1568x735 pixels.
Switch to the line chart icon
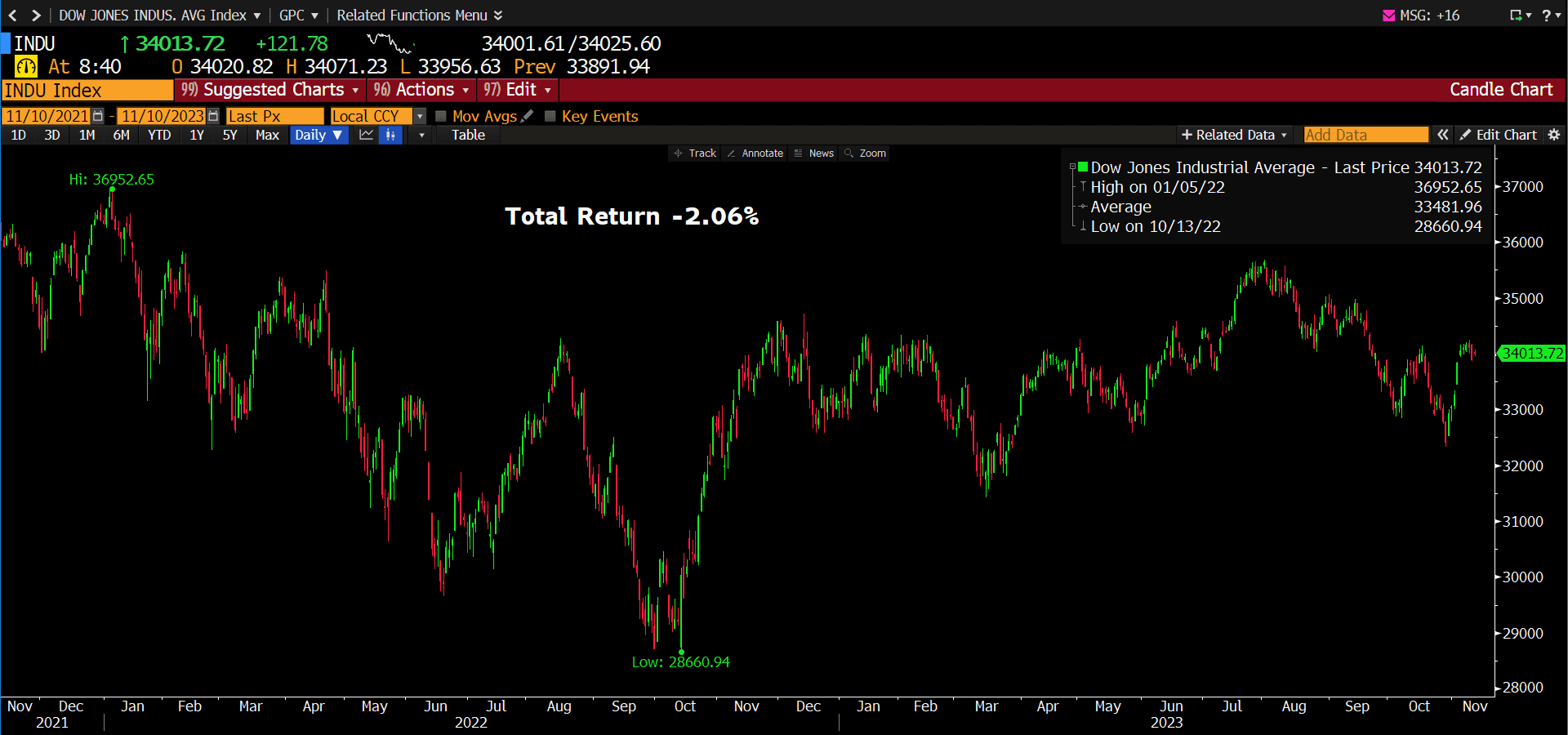tap(366, 135)
